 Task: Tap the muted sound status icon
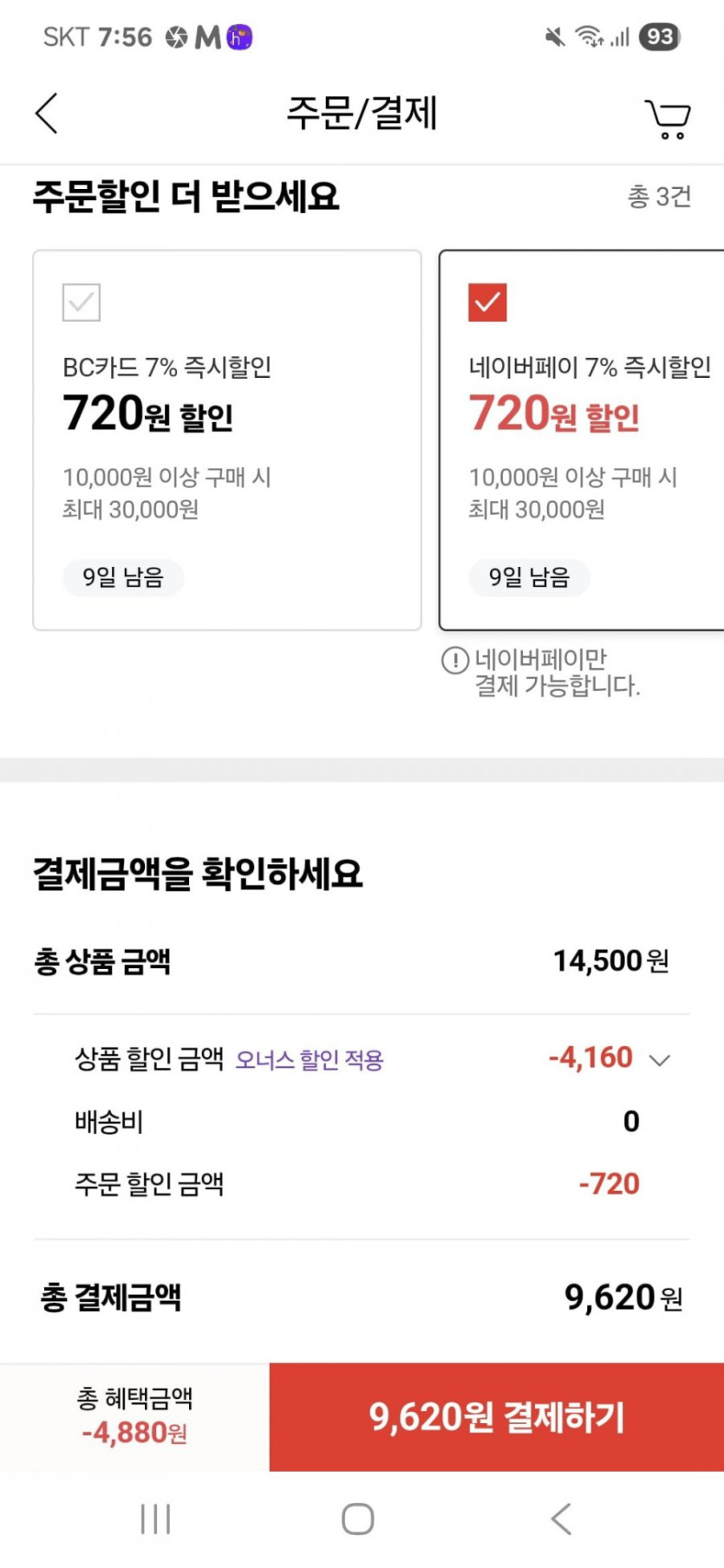[x=555, y=36]
